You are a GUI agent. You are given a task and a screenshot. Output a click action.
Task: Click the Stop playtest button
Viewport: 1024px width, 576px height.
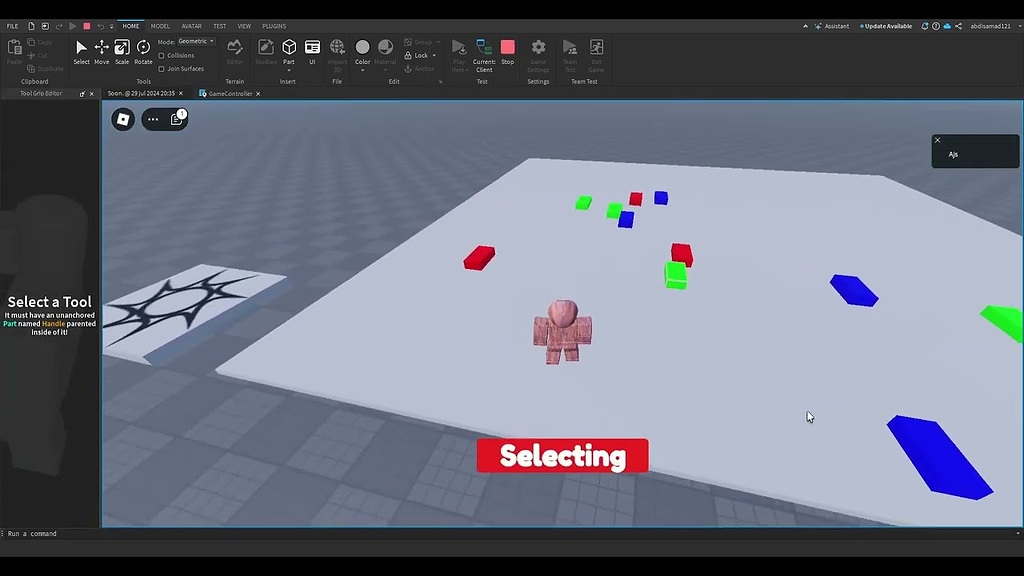click(507, 47)
